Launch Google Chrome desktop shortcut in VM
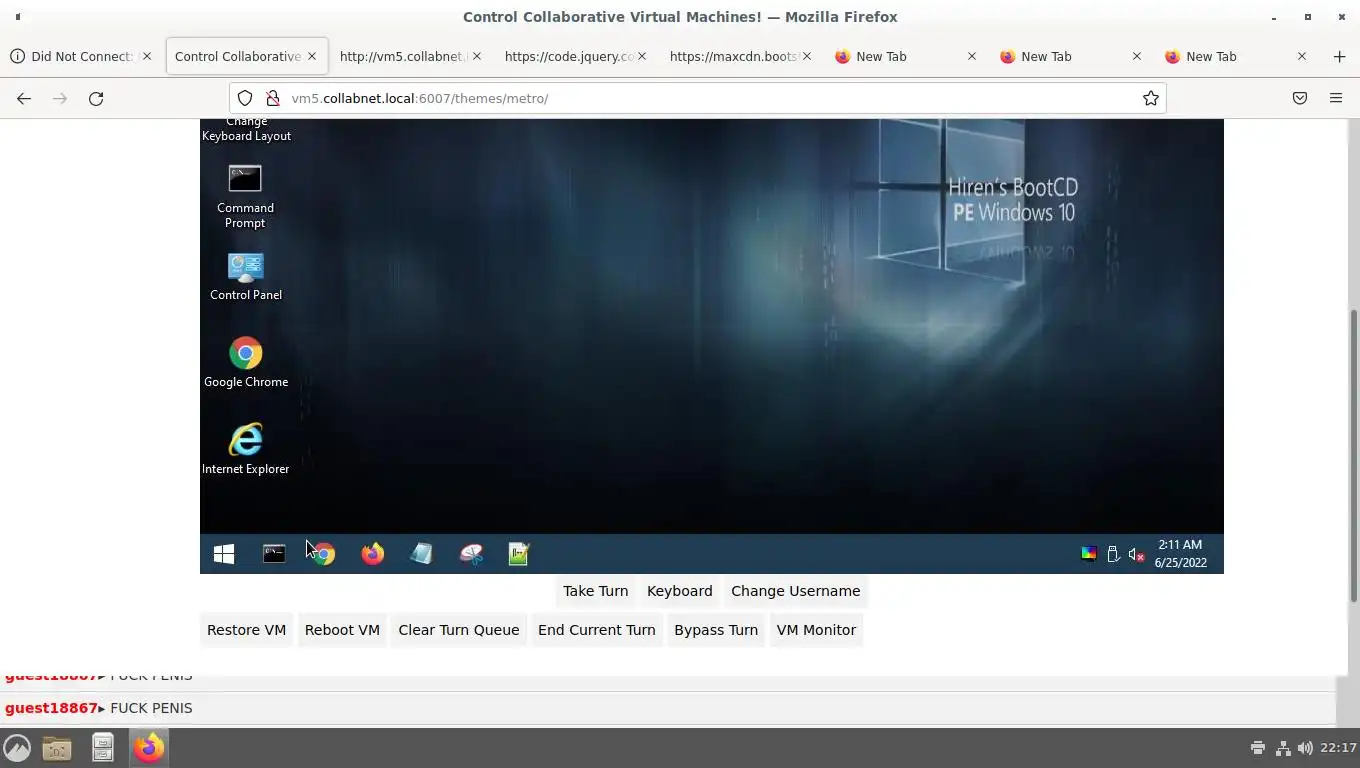Image resolution: width=1360 pixels, height=768 pixels. tap(245, 362)
